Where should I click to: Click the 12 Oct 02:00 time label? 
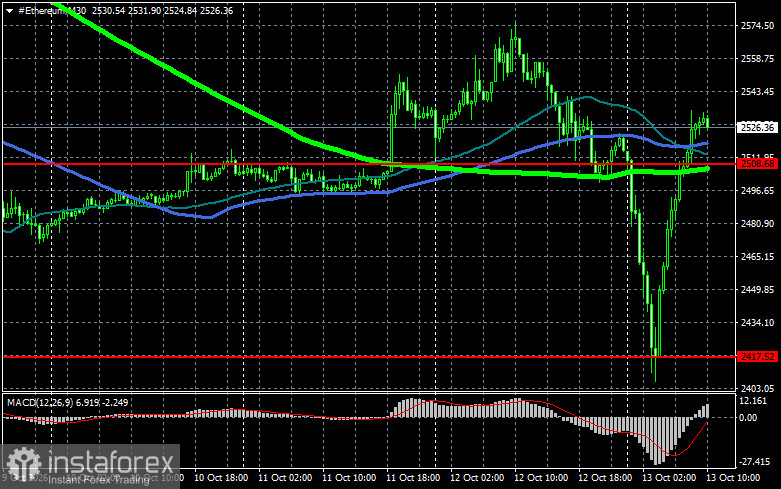coord(477,478)
